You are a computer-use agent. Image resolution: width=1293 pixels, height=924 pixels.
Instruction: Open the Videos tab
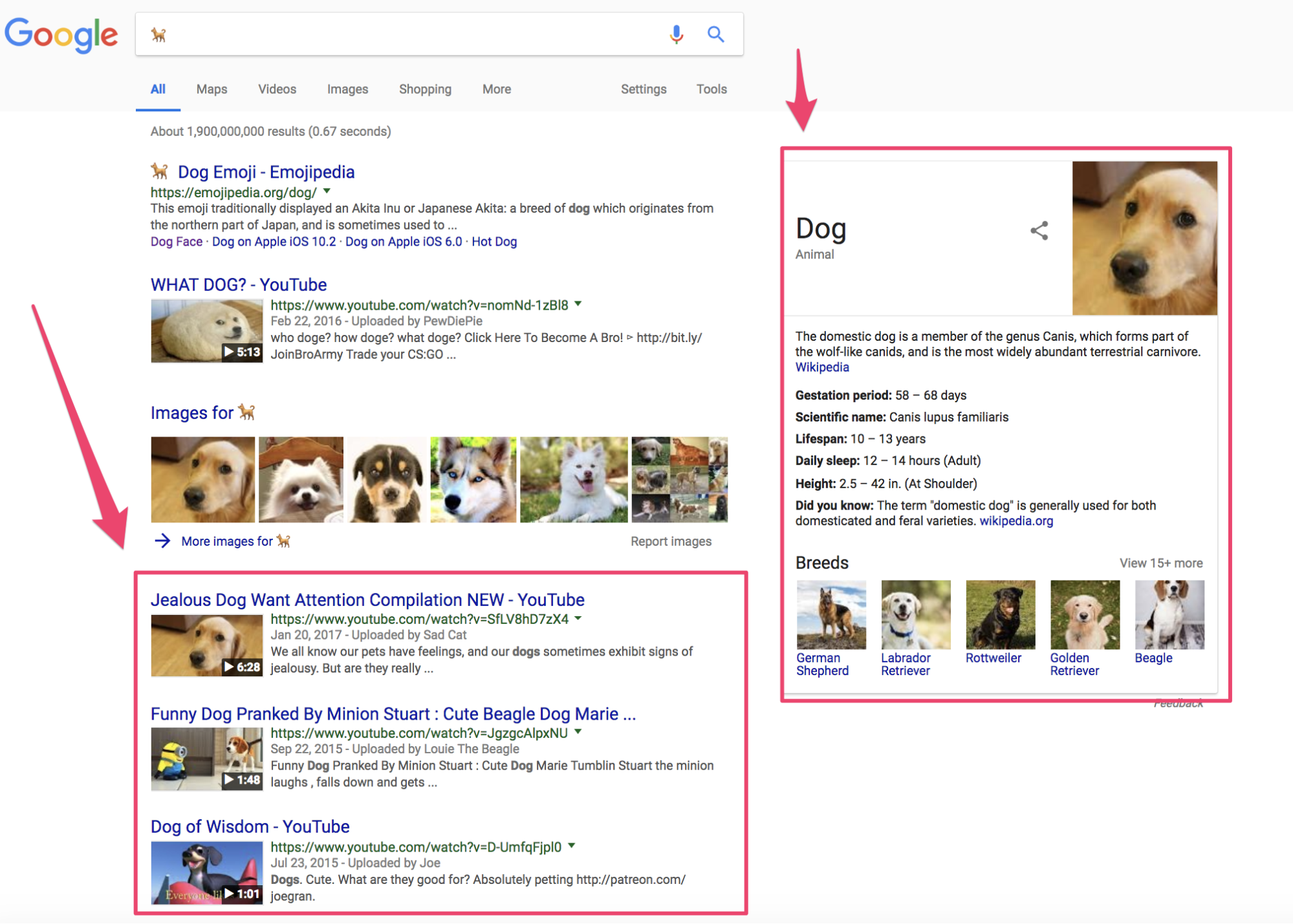pyautogui.click(x=277, y=89)
